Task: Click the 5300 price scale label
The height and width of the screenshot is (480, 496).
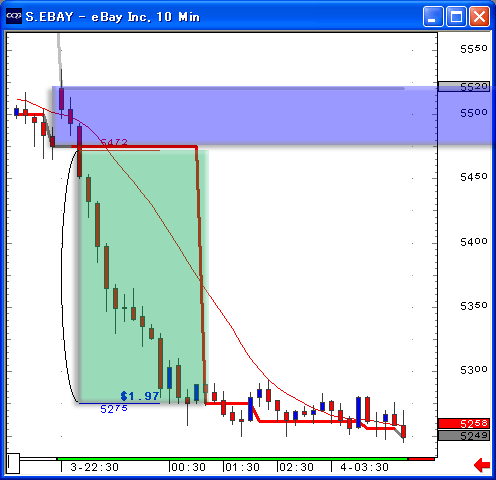Action: tap(474, 370)
